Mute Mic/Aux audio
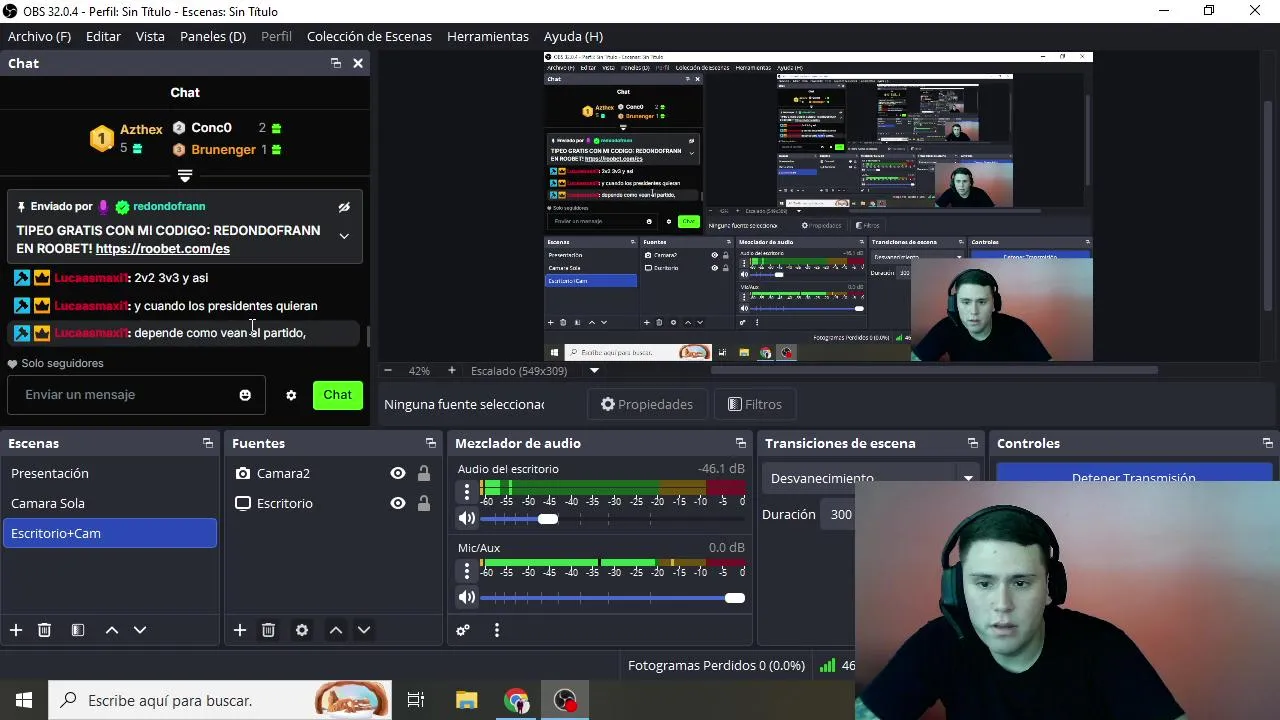The height and width of the screenshot is (720, 1280). [467, 597]
